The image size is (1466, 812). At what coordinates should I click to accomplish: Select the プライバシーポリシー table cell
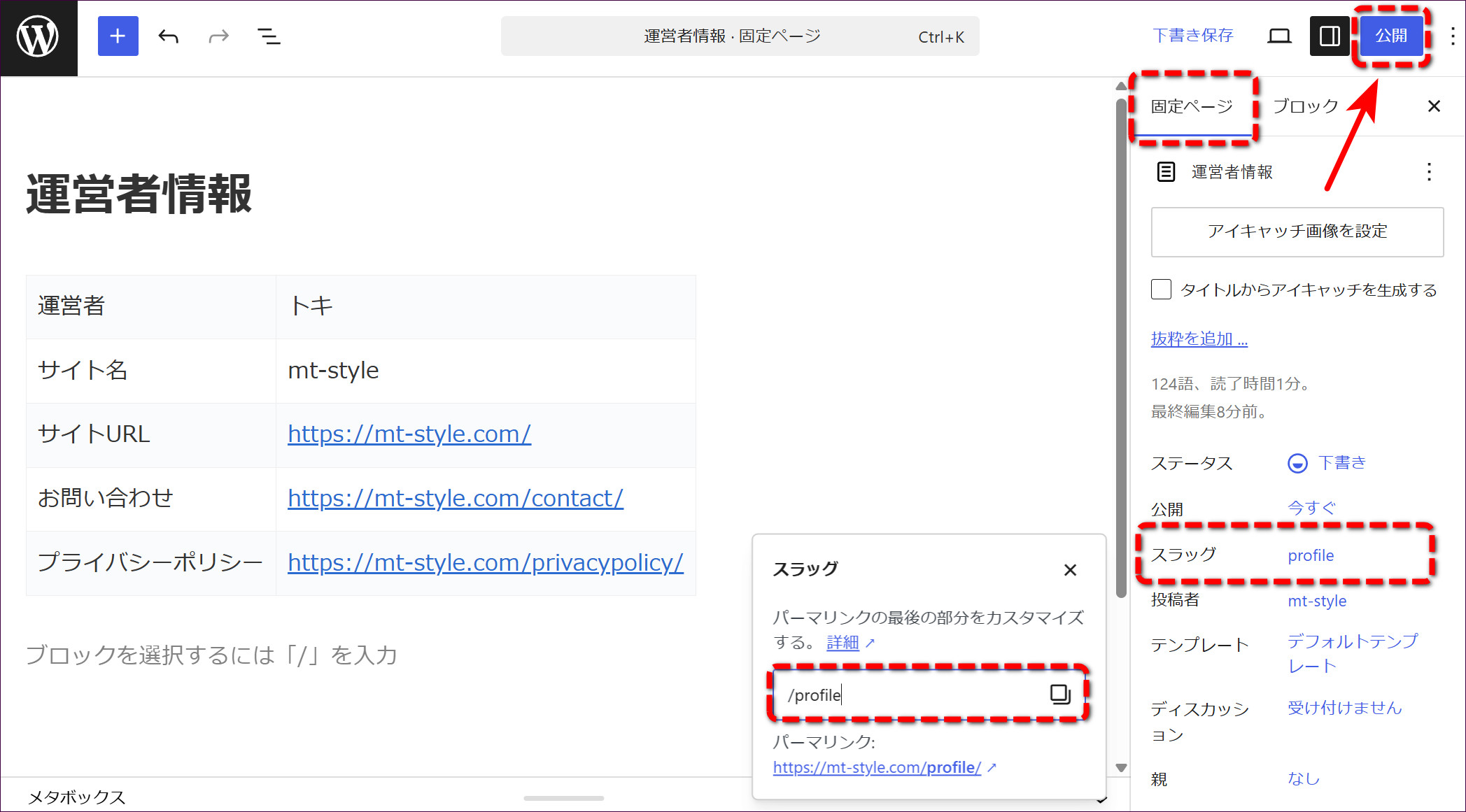tap(151, 563)
